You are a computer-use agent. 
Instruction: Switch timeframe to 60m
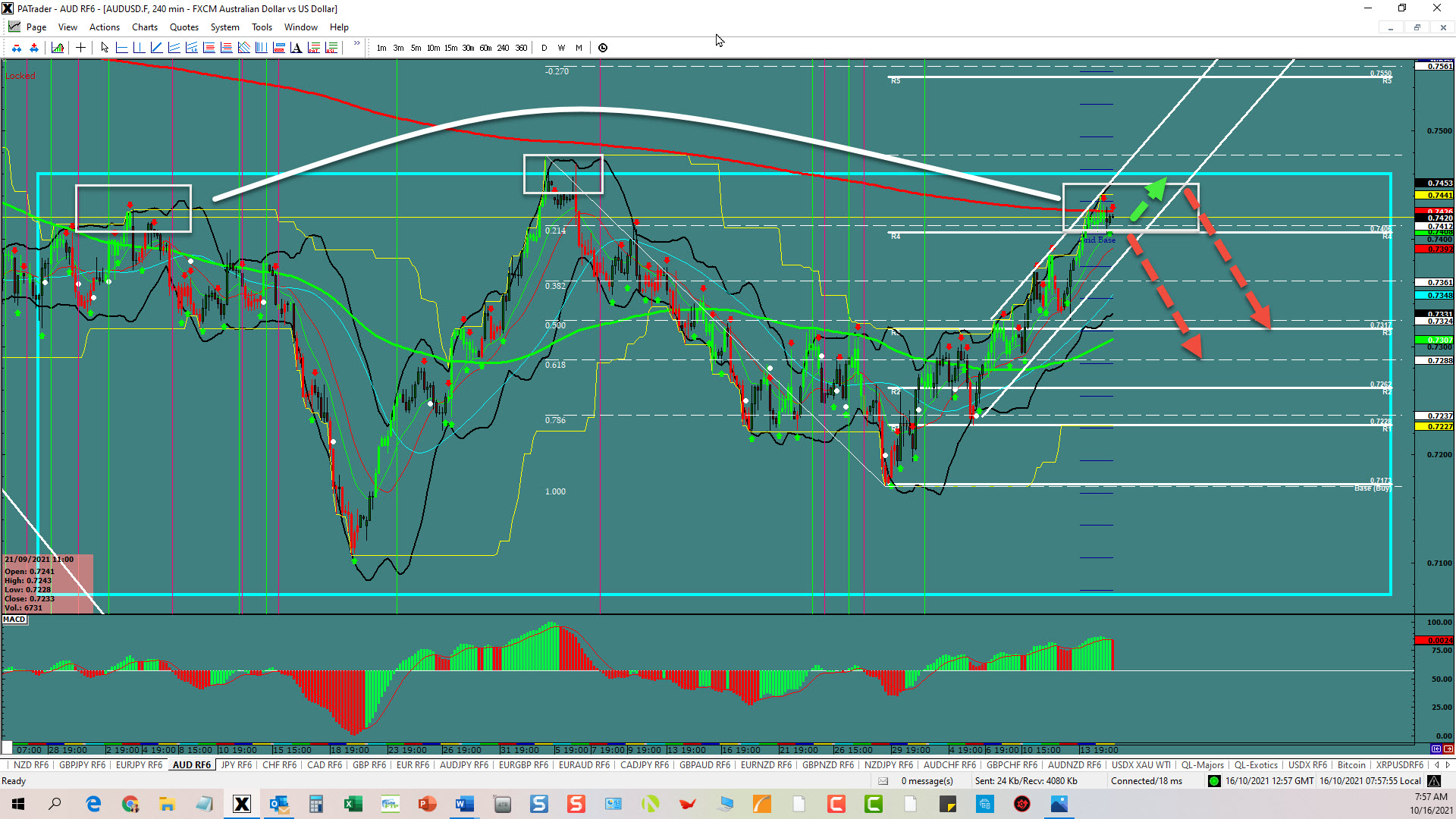pyautogui.click(x=485, y=48)
